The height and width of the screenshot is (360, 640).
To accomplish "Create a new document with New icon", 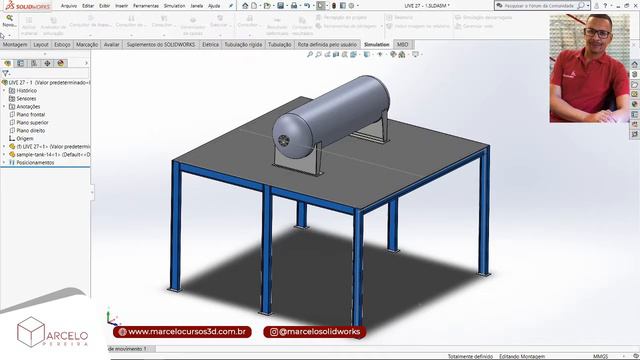I will [x=254, y=6].
